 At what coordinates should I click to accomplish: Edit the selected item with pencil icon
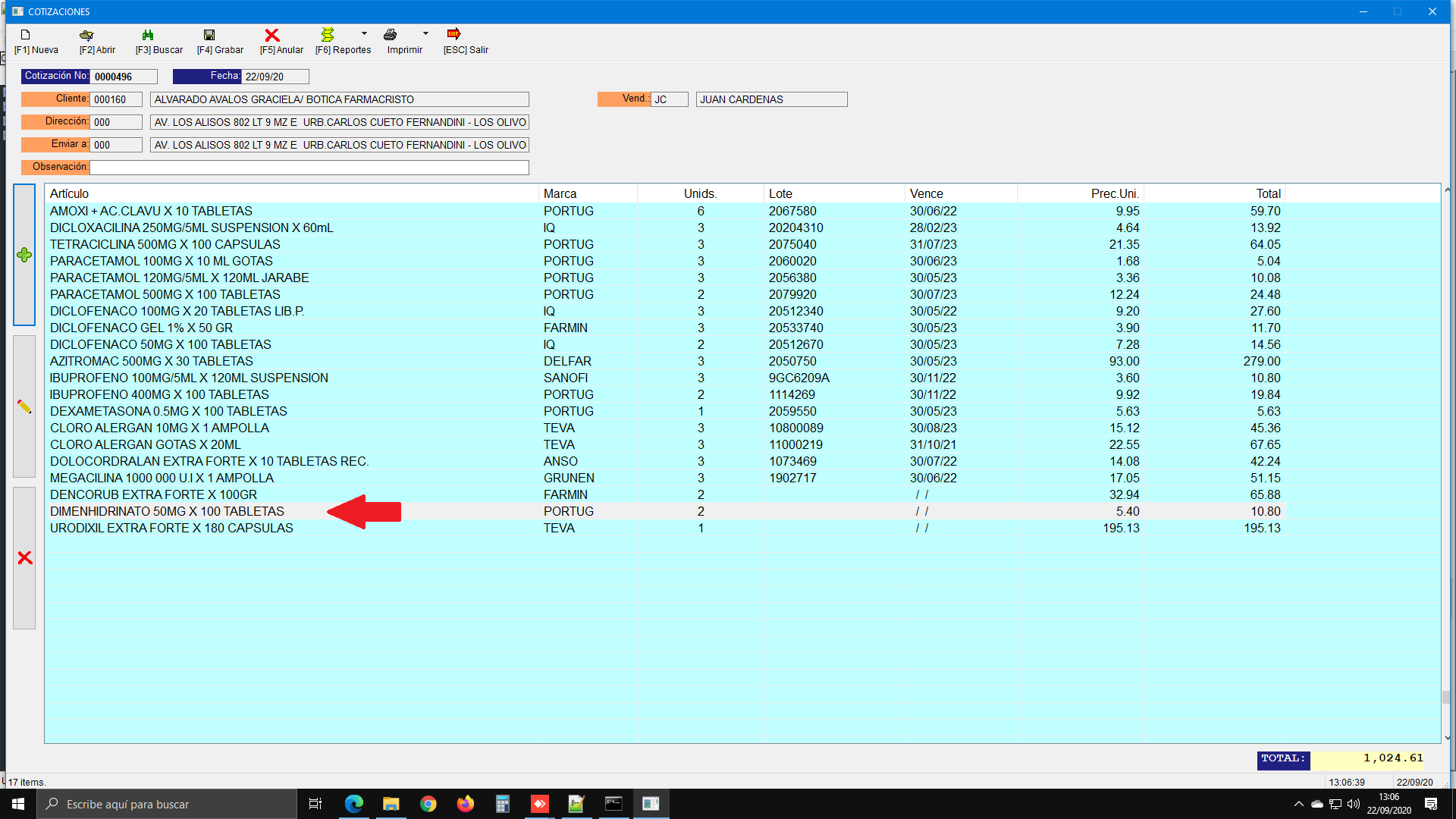click(24, 406)
